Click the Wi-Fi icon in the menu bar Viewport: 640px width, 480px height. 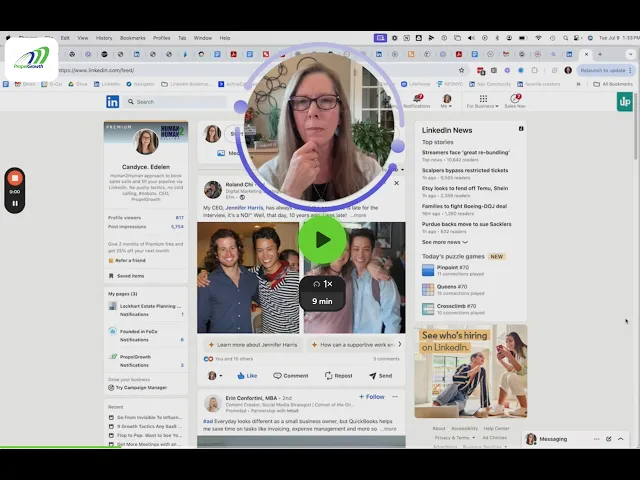(x=538, y=38)
